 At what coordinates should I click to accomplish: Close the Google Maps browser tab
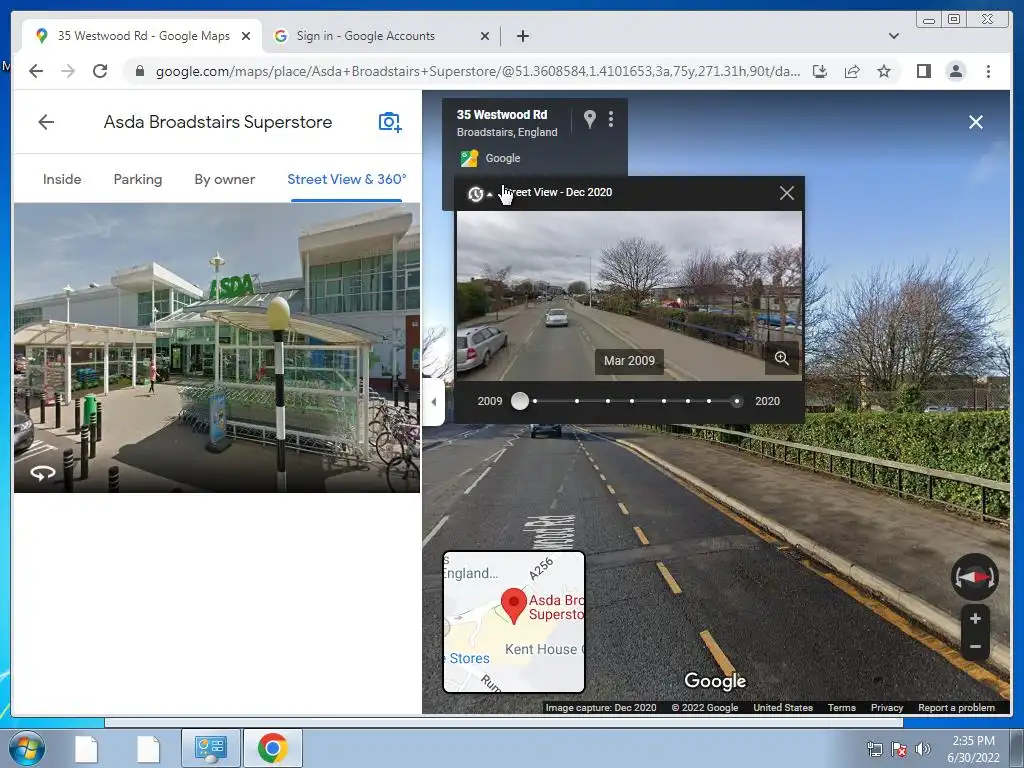point(246,36)
